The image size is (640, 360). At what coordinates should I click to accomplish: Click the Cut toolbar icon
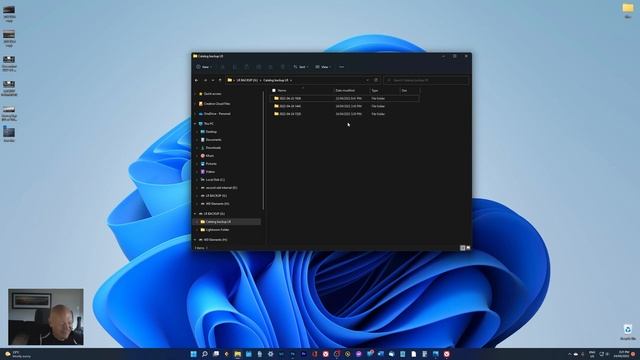pos(222,67)
